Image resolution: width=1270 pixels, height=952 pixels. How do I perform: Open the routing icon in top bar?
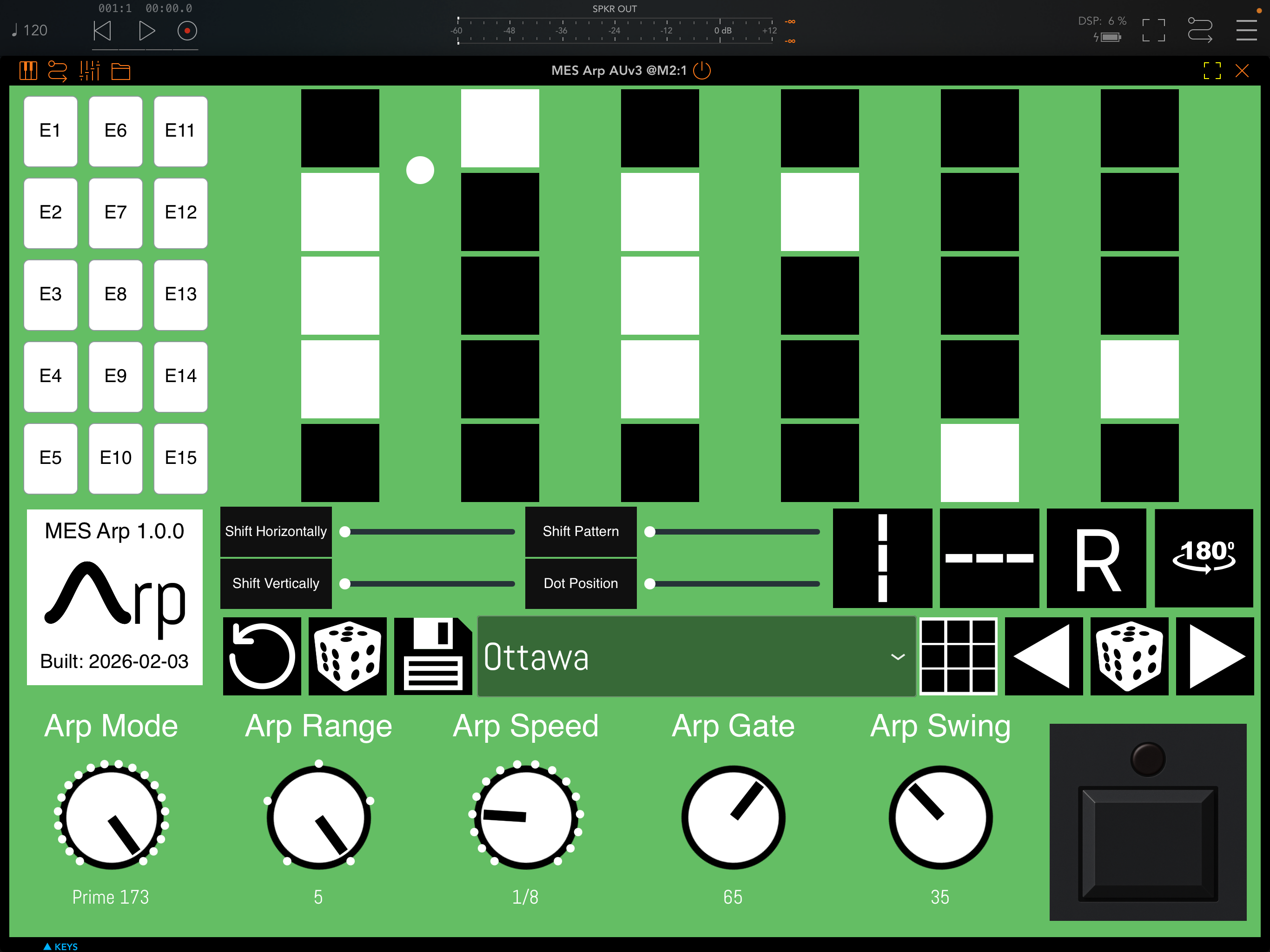click(x=1200, y=30)
